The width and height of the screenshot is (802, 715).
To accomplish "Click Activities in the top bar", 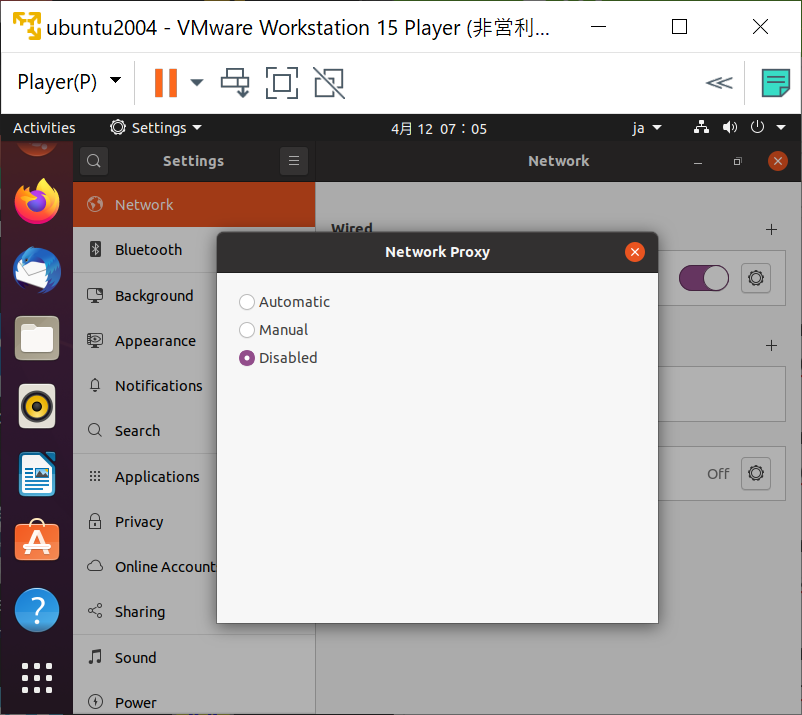I will 44,128.
